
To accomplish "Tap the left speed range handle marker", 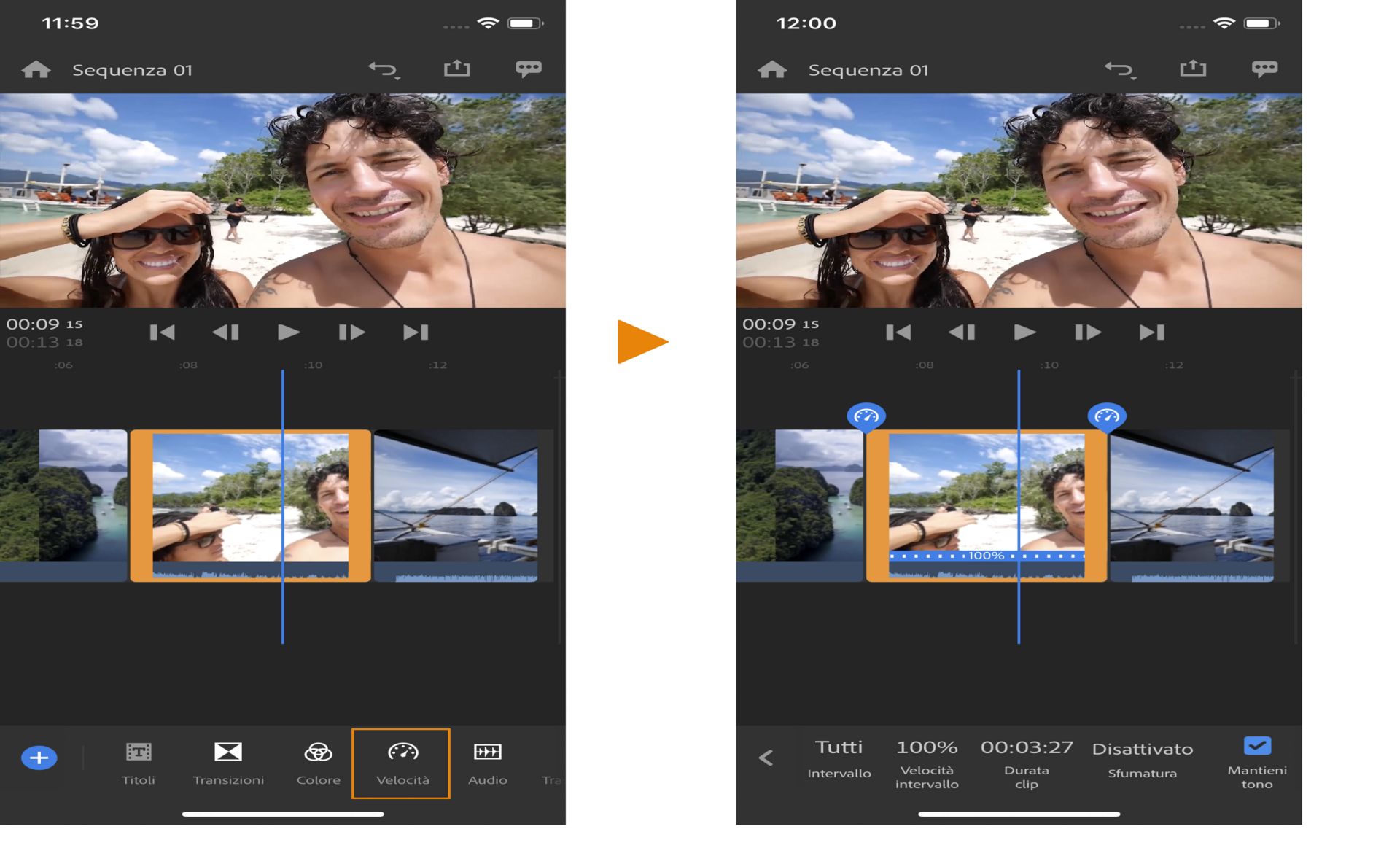I will point(866,416).
